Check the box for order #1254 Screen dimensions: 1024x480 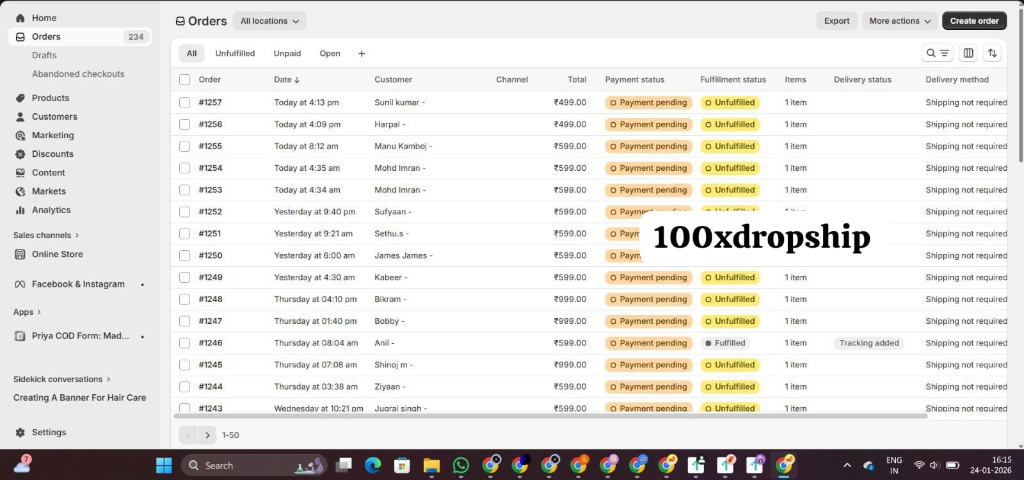(185, 168)
